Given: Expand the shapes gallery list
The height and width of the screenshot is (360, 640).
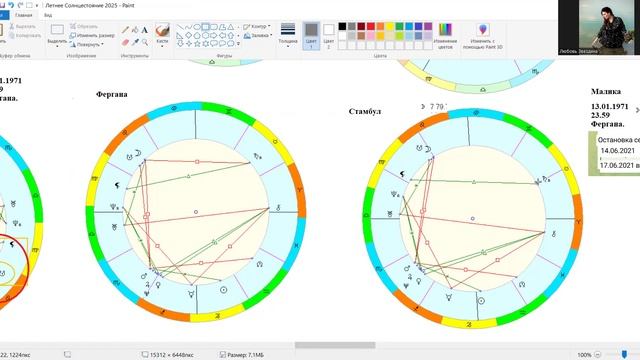Looking at the screenshot, I should click(x=238, y=44).
